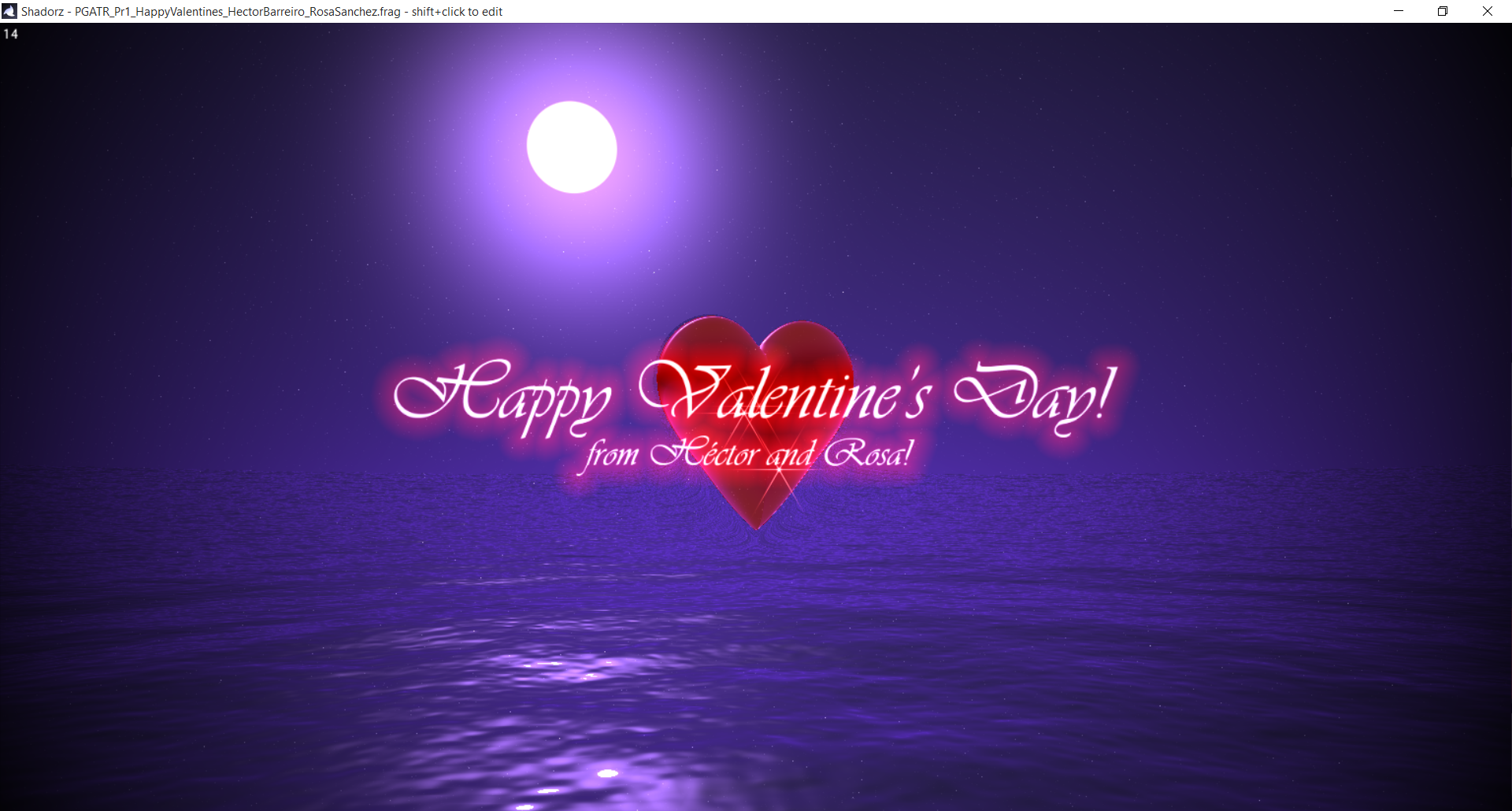This screenshot has width=1512, height=811.
Task: Click the Shadorz app icon in title bar
Action: coord(9,11)
